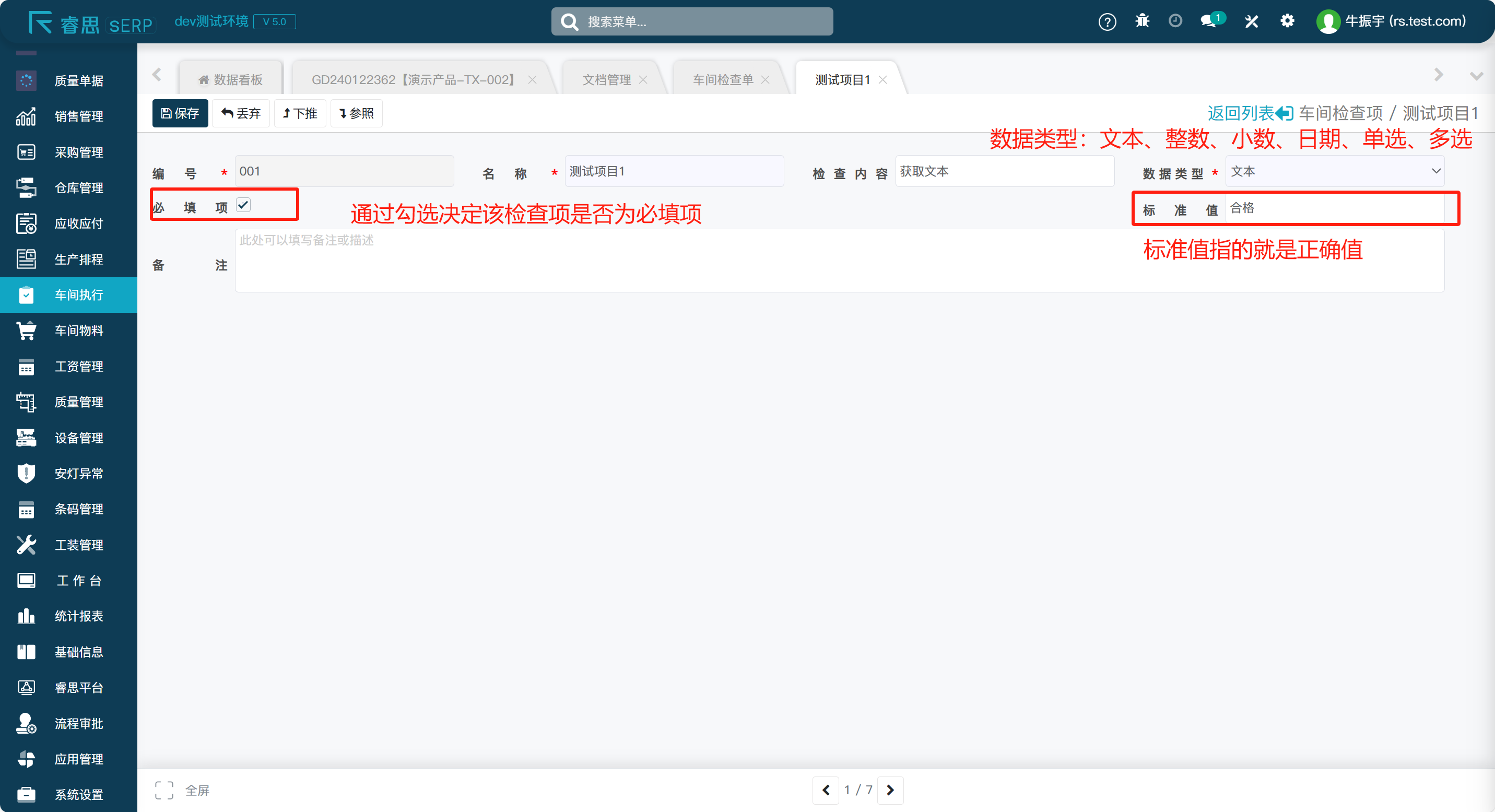Screen dimensions: 1495x812
Task: Click the crossed tools icon in header
Action: click(1251, 21)
